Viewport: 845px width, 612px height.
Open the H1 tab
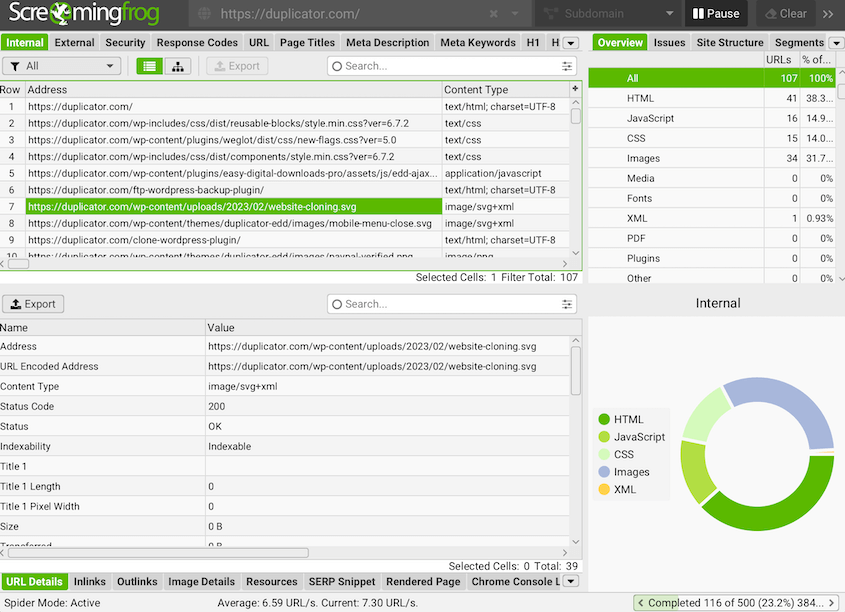point(533,43)
